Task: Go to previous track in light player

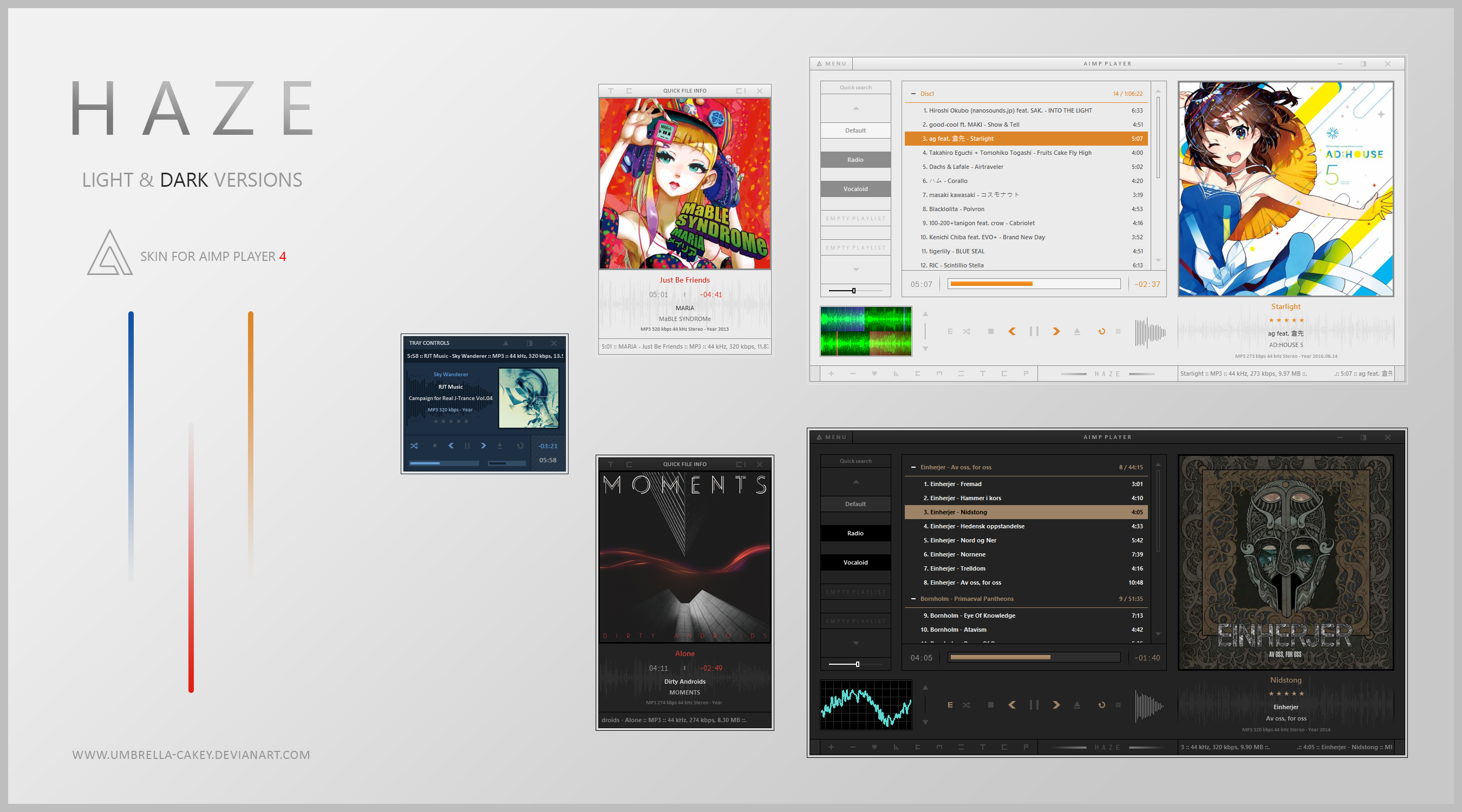Action: coord(1012,331)
